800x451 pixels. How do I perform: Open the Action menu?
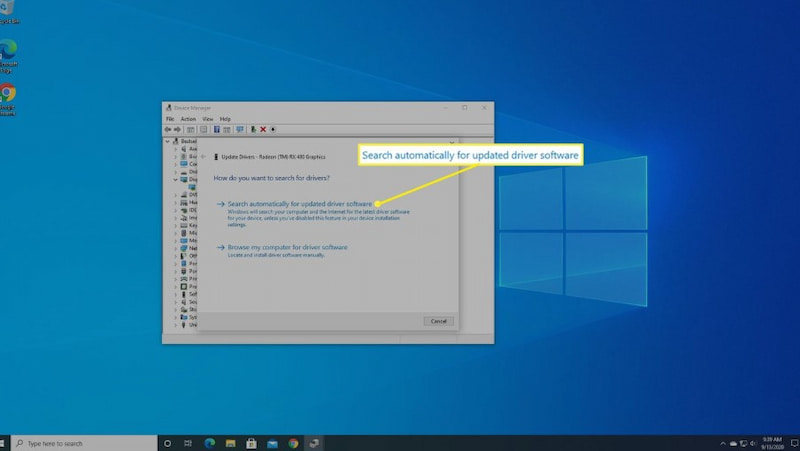click(x=188, y=119)
